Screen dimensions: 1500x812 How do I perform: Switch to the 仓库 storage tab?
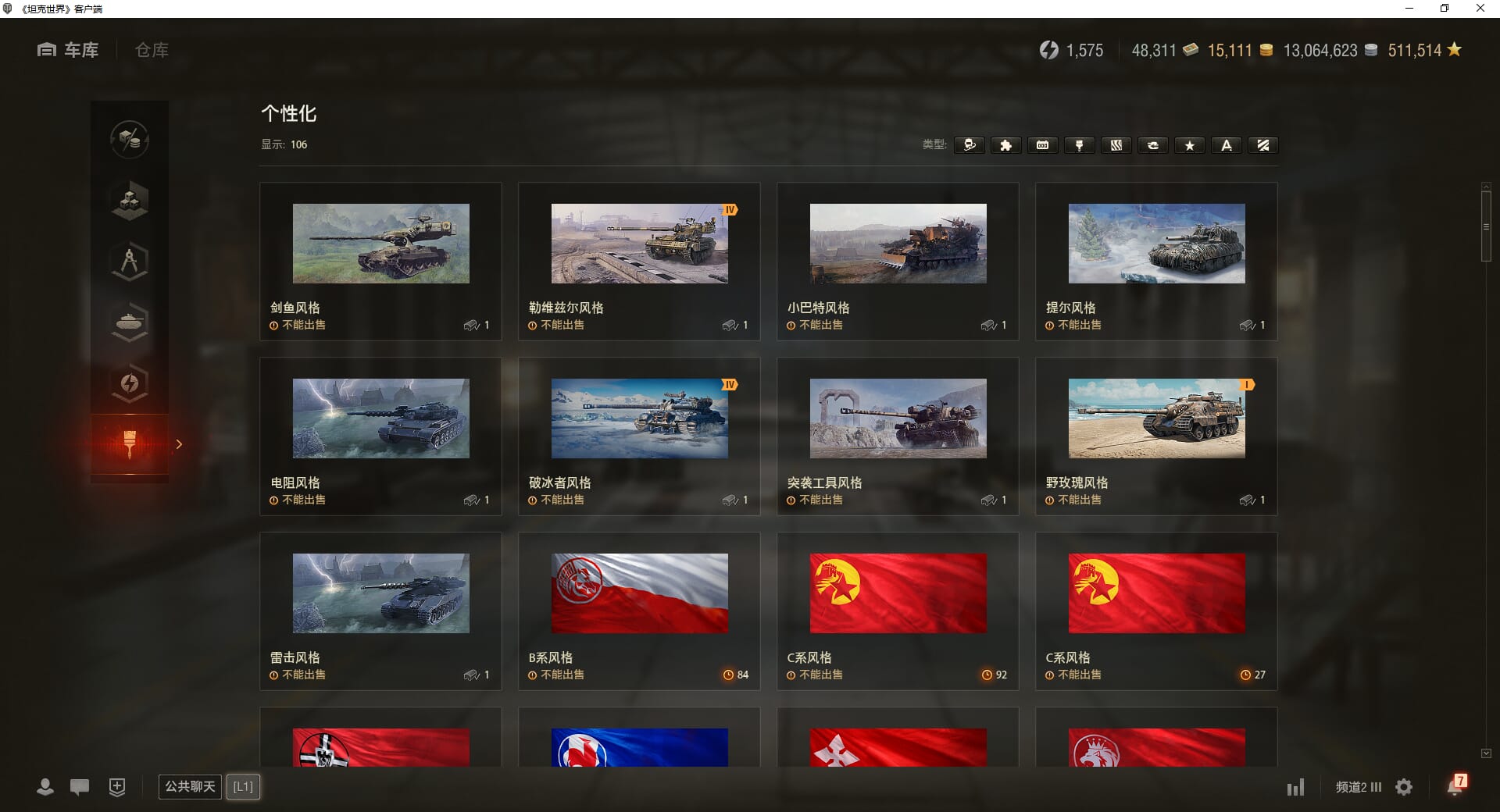pos(152,50)
